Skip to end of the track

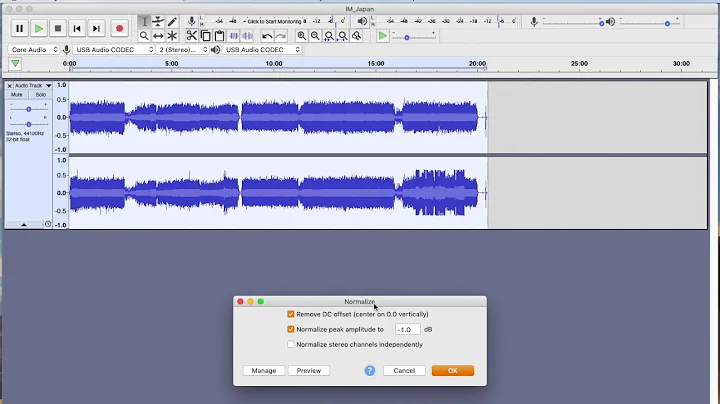[x=96, y=28]
